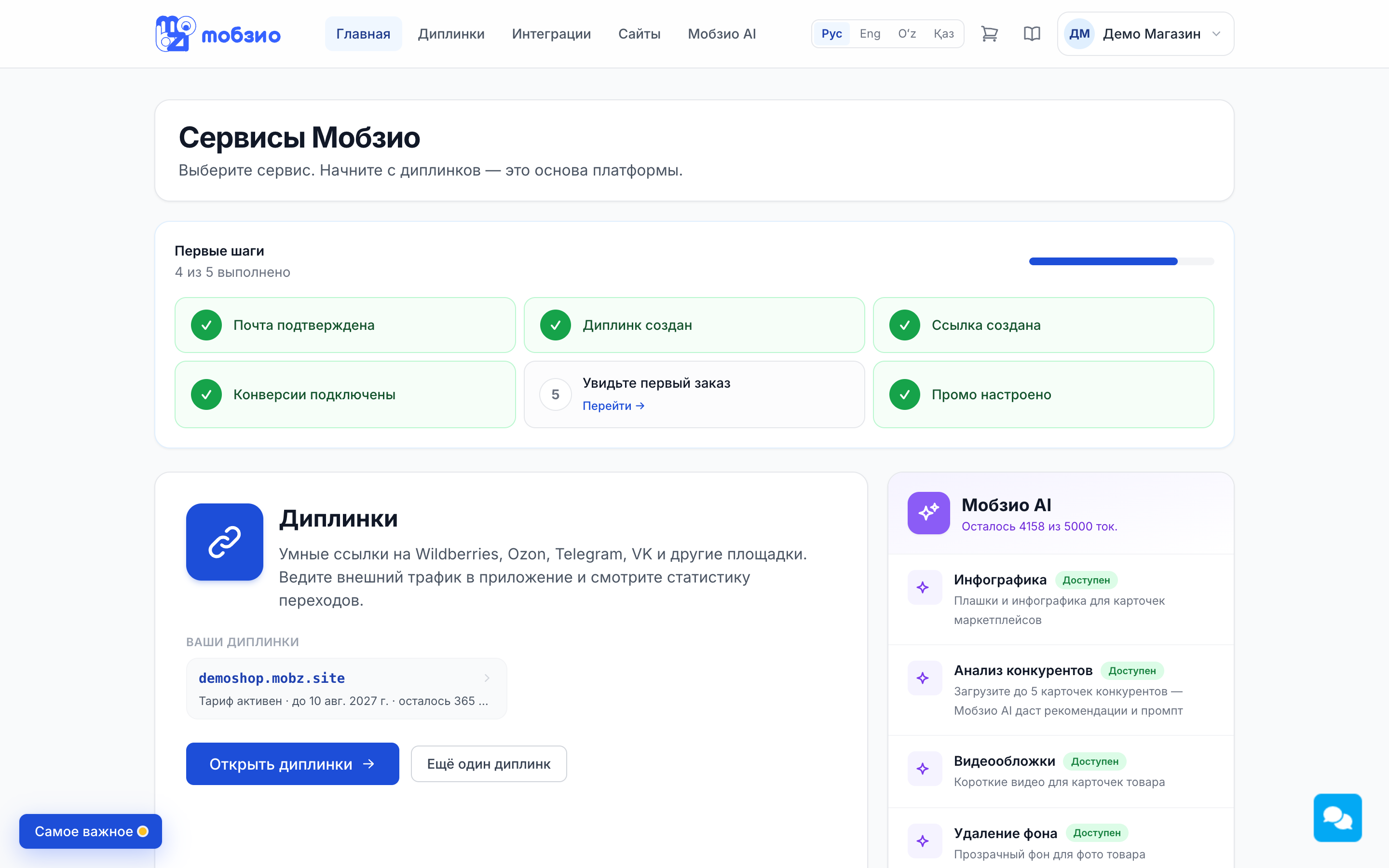Click the purple Мобзио AI sparkle icon

click(929, 513)
